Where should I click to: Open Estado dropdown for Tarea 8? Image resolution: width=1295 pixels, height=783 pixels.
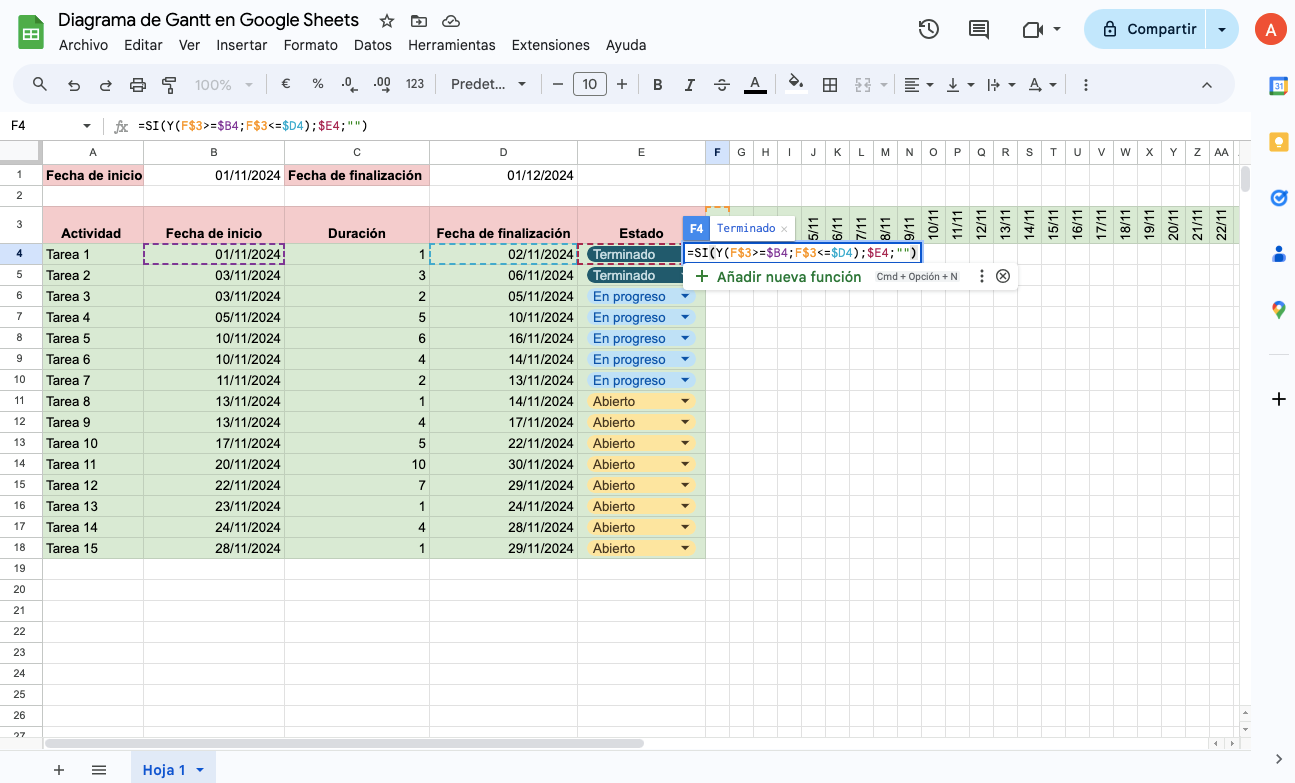[685, 401]
